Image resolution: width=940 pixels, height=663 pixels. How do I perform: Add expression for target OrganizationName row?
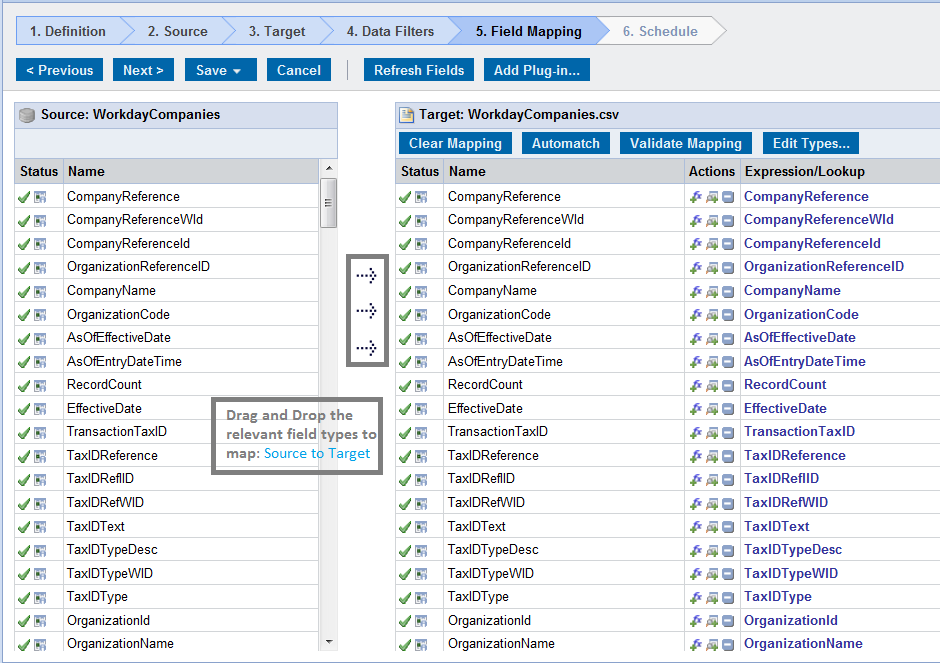pos(696,644)
